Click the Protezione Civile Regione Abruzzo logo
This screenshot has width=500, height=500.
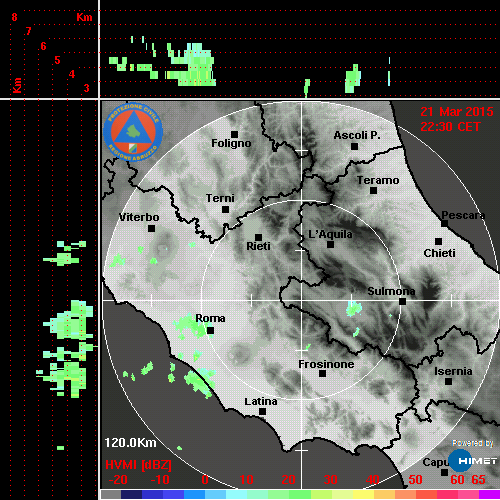pyautogui.click(x=133, y=132)
